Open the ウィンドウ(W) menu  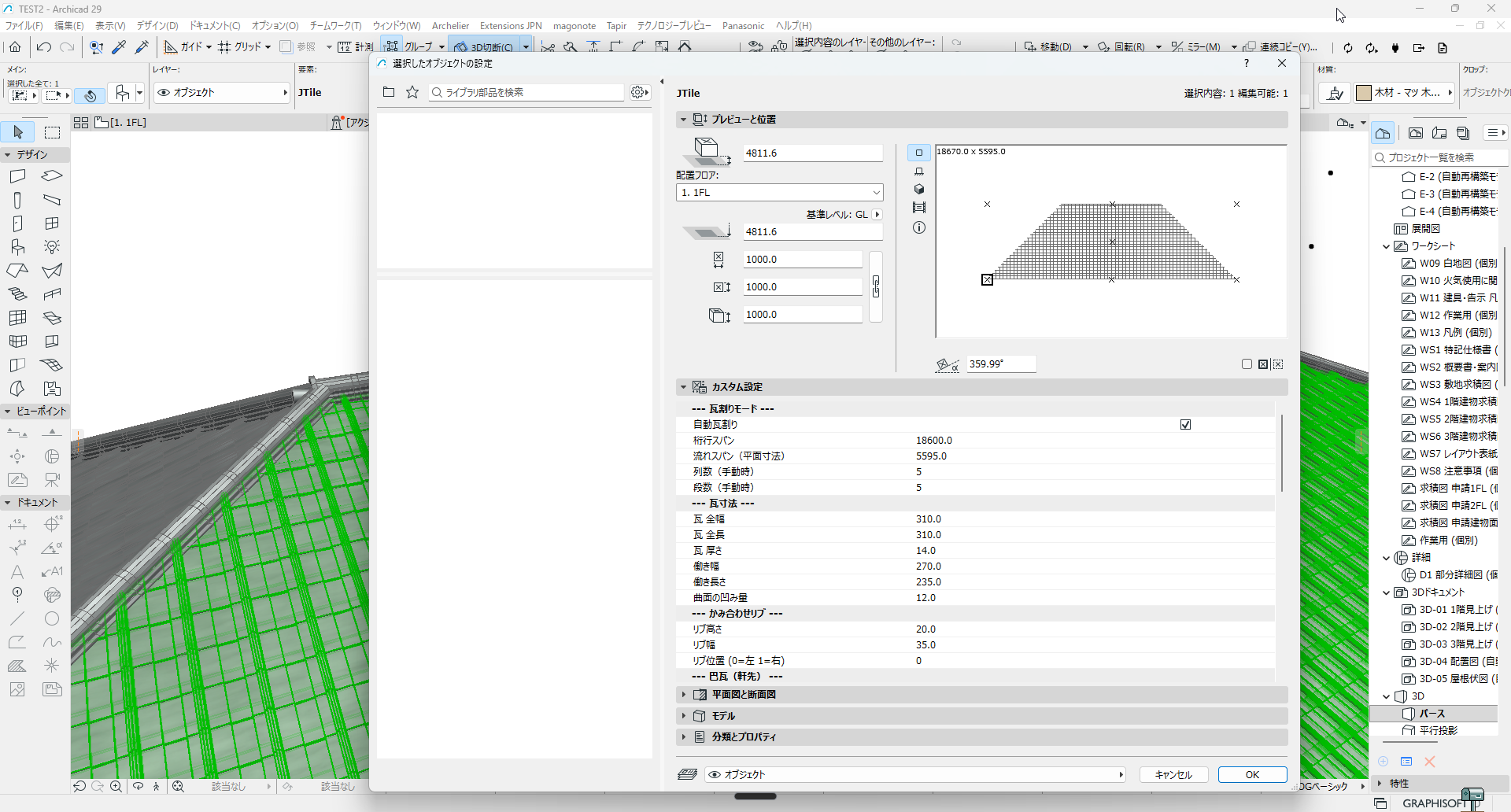(x=397, y=26)
